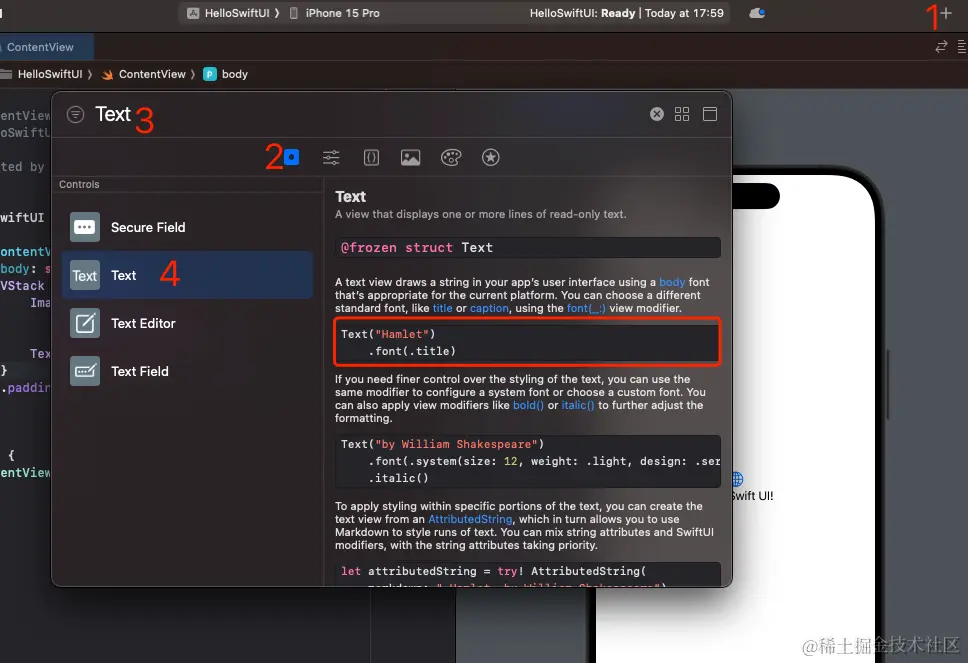Switch to the Images library tab
The image size is (968, 663).
coord(411,157)
